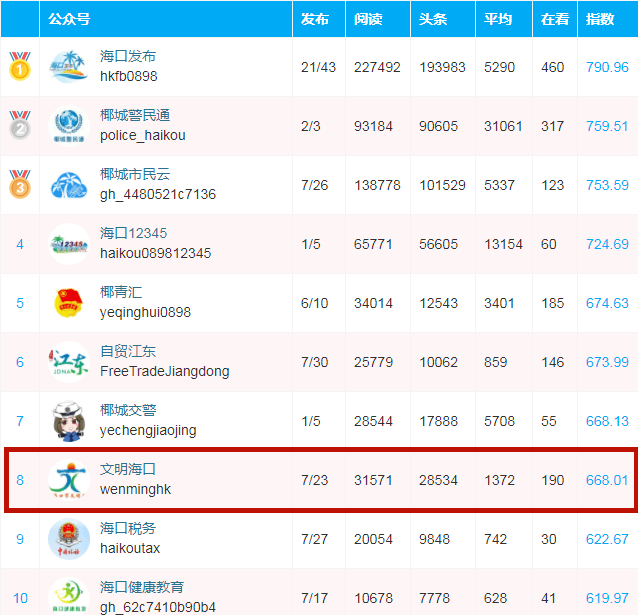Click index value 753.59
This screenshot has height=615, width=638.
coord(607,185)
